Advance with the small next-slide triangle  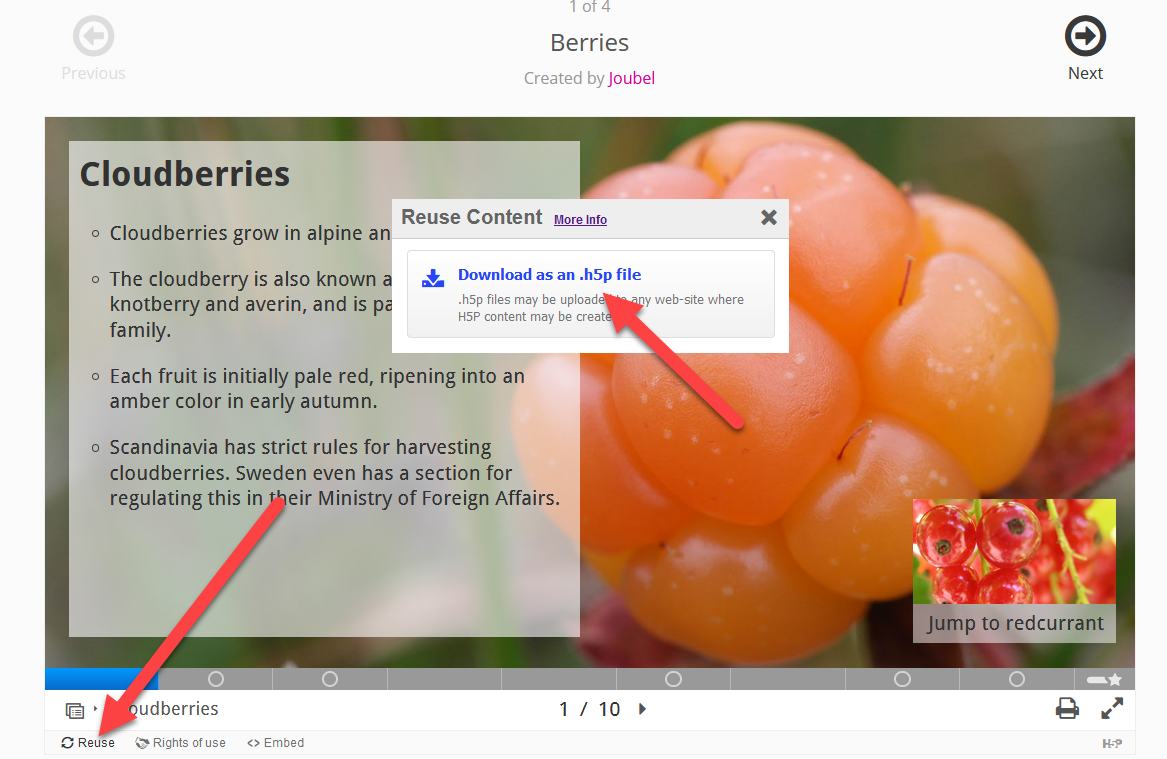click(642, 709)
